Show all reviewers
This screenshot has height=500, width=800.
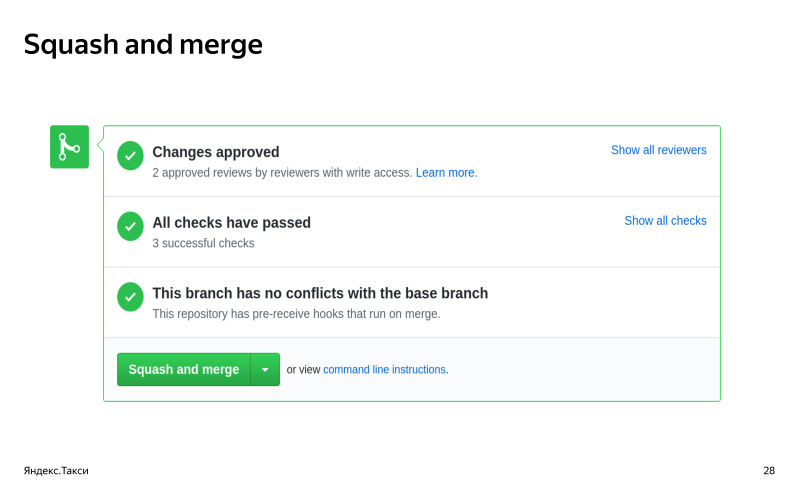658,150
